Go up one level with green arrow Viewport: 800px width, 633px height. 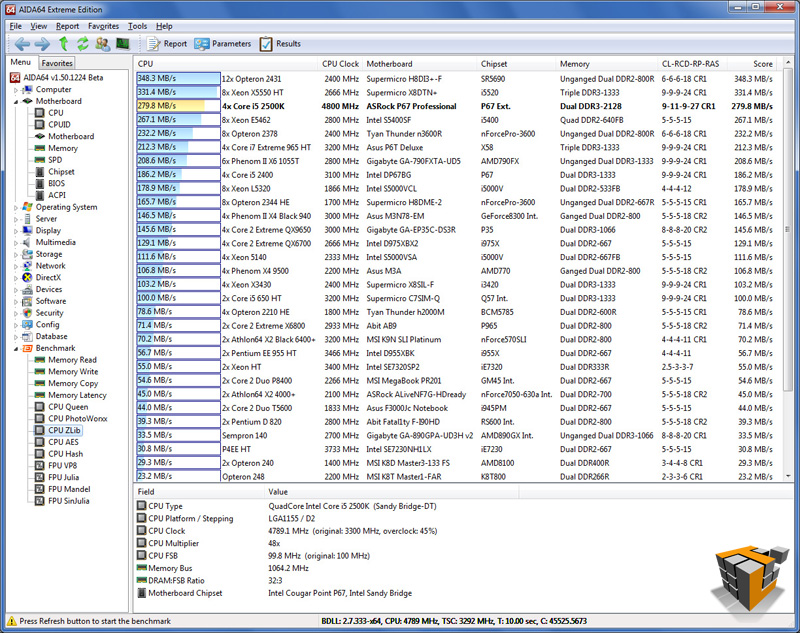63,44
